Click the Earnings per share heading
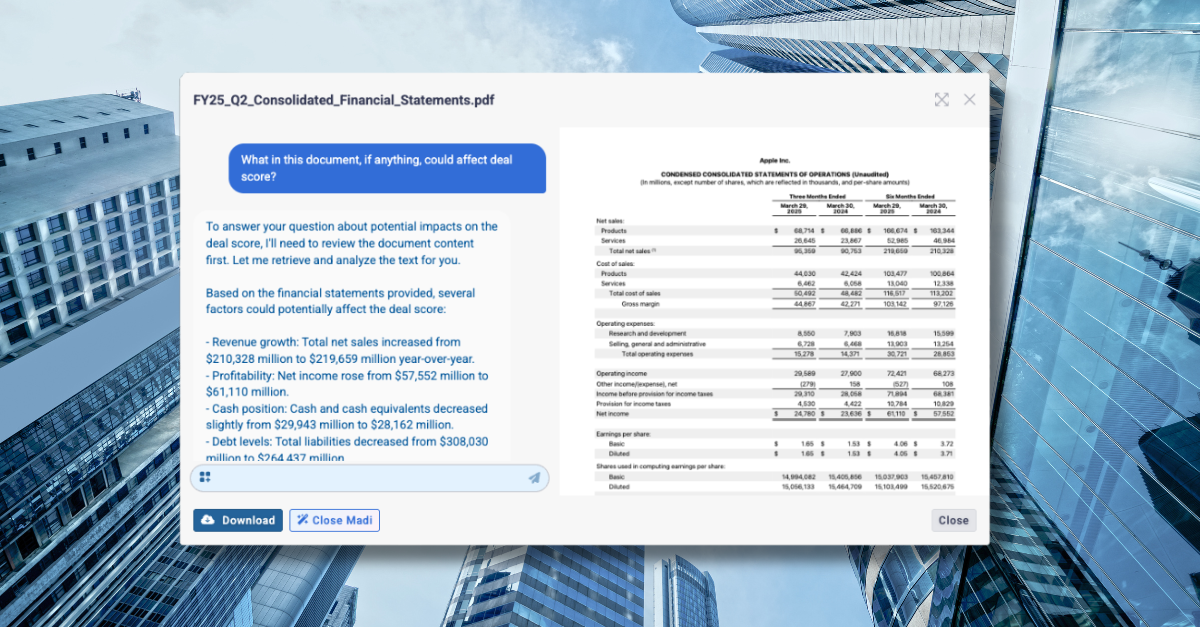The height and width of the screenshot is (627, 1200). (x=626, y=432)
